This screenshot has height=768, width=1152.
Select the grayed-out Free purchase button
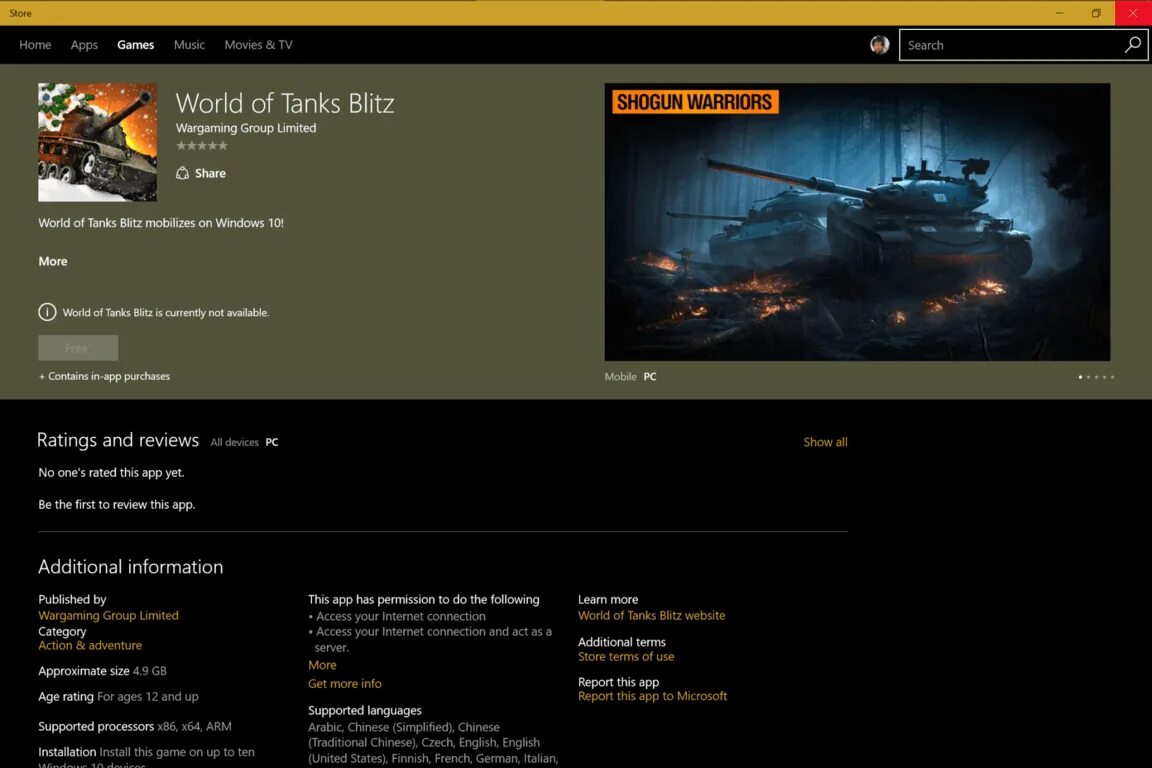click(x=78, y=348)
